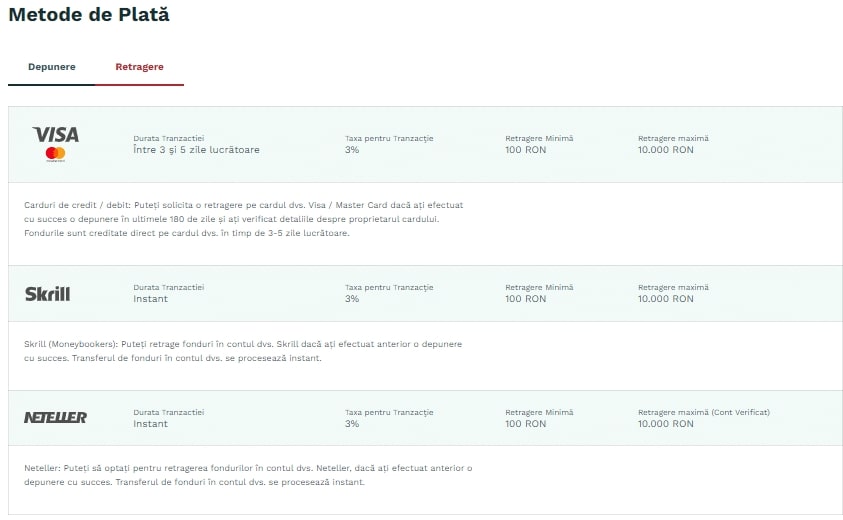Click the Mastercard logo under VISA
This screenshot has width=843, height=520.
(55, 154)
